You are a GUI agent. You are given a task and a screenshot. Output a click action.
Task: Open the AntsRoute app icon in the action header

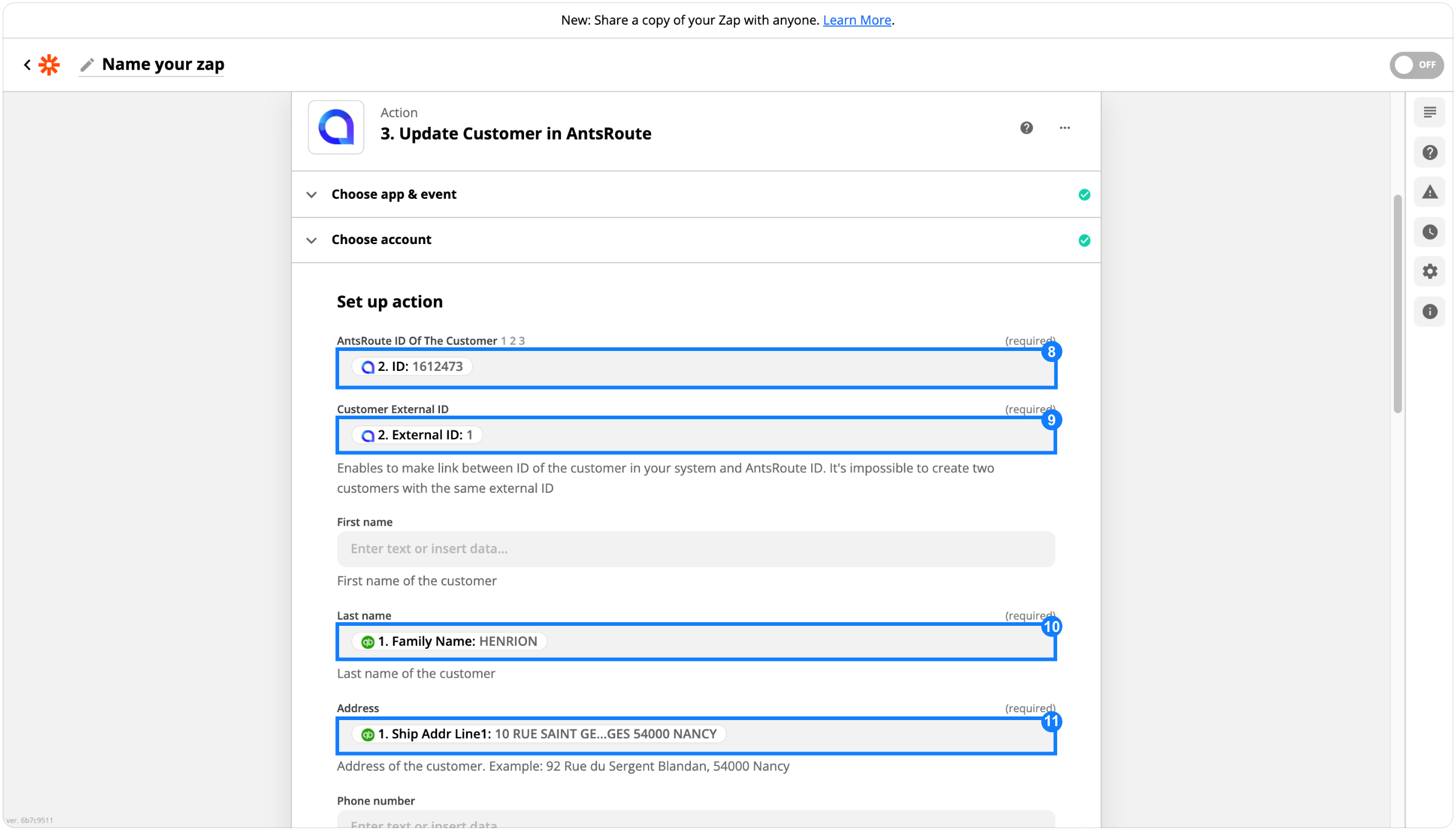point(336,127)
